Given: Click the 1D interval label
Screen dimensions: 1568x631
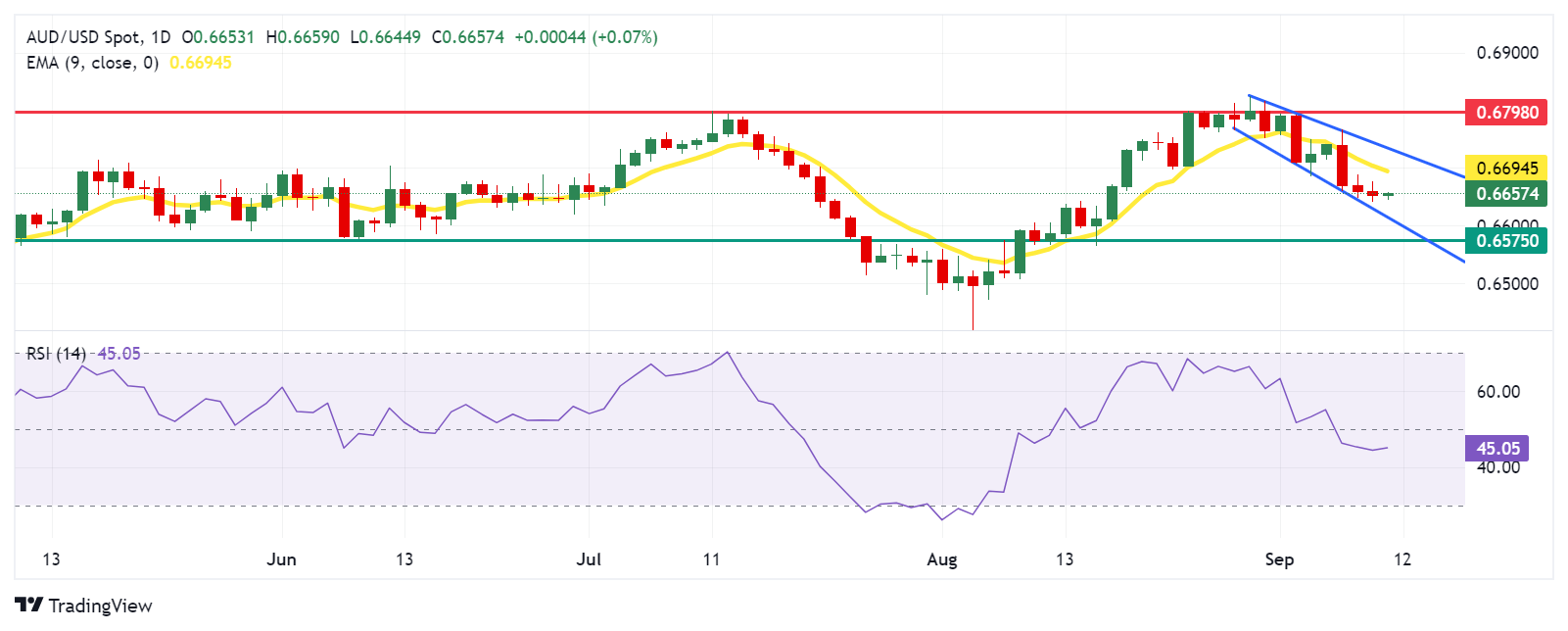Looking at the screenshot, I should pos(160,37).
